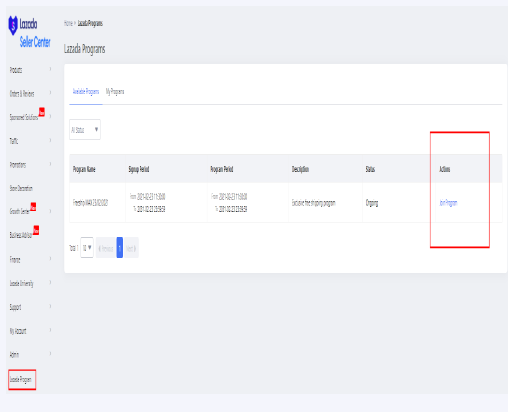
Task: Open Sponsored Solutions in the sidebar
Action: [24, 117]
